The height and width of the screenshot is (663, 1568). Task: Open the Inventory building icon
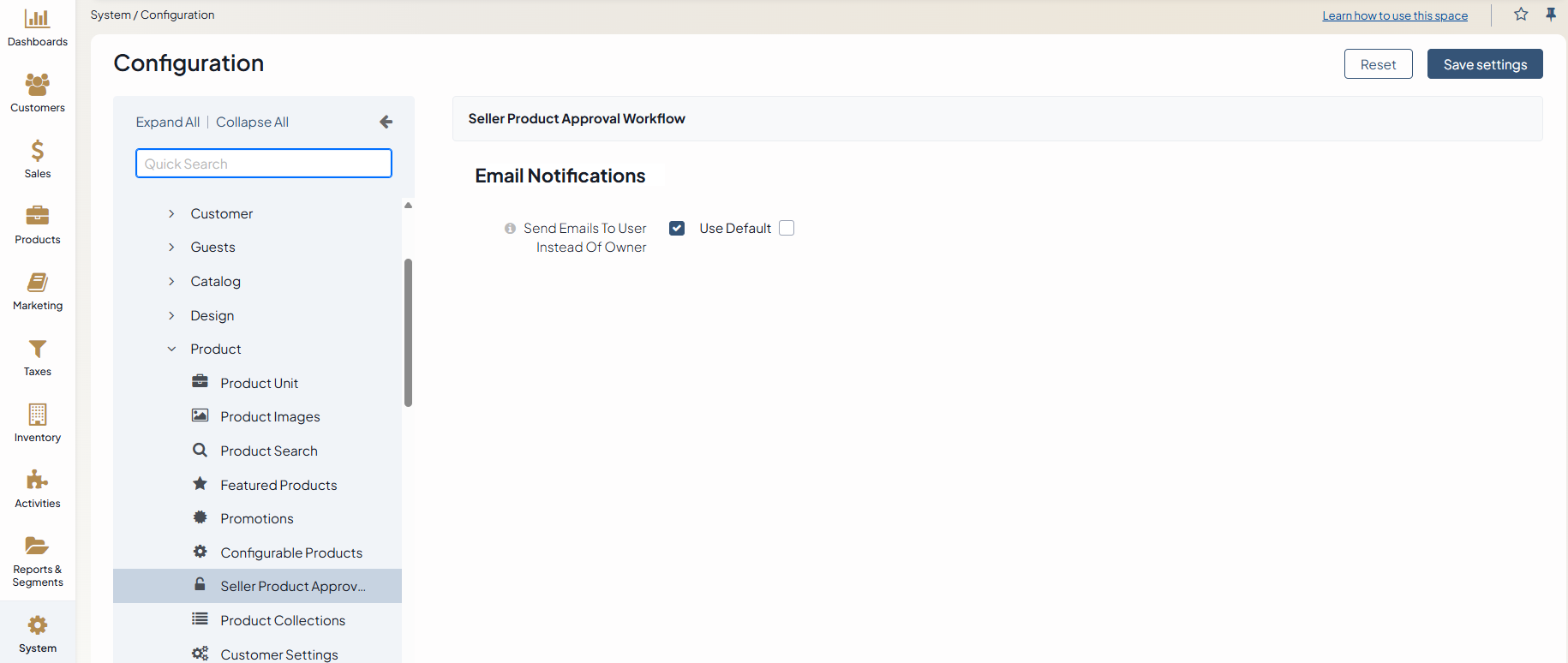pyautogui.click(x=37, y=415)
